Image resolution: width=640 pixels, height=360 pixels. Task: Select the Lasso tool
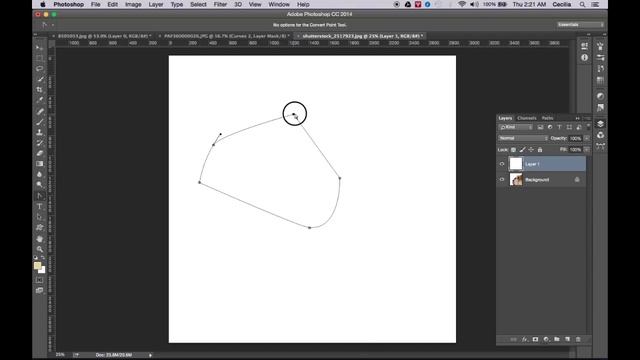[x=40, y=69]
